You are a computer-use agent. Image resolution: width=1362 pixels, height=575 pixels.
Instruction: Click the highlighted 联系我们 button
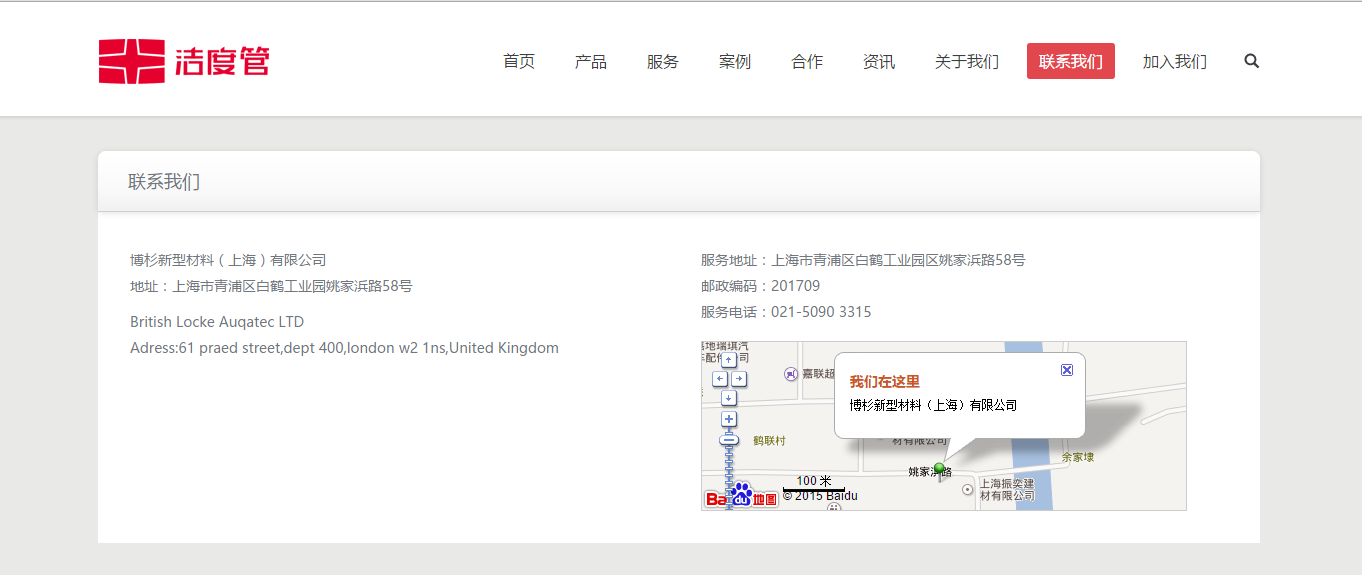pyautogui.click(x=1071, y=62)
